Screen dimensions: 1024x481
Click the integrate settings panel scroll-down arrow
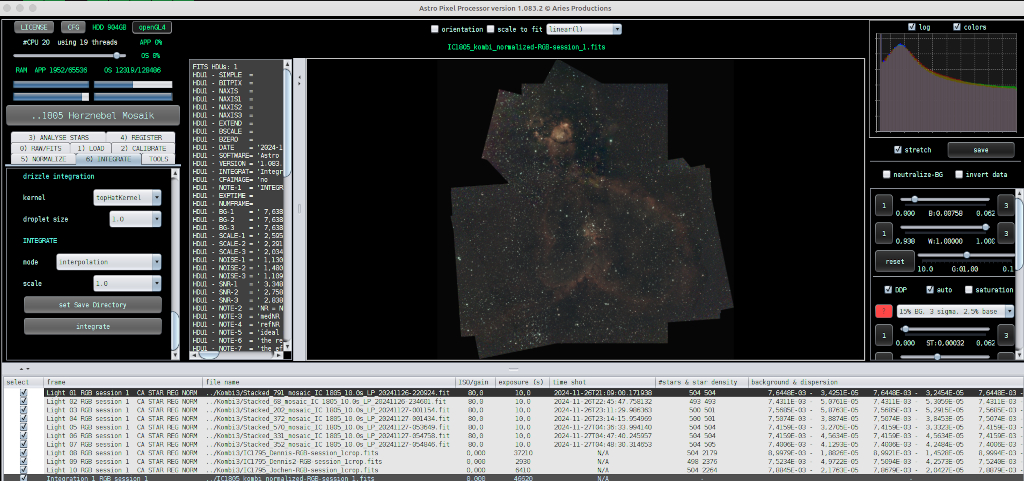[174, 354]
